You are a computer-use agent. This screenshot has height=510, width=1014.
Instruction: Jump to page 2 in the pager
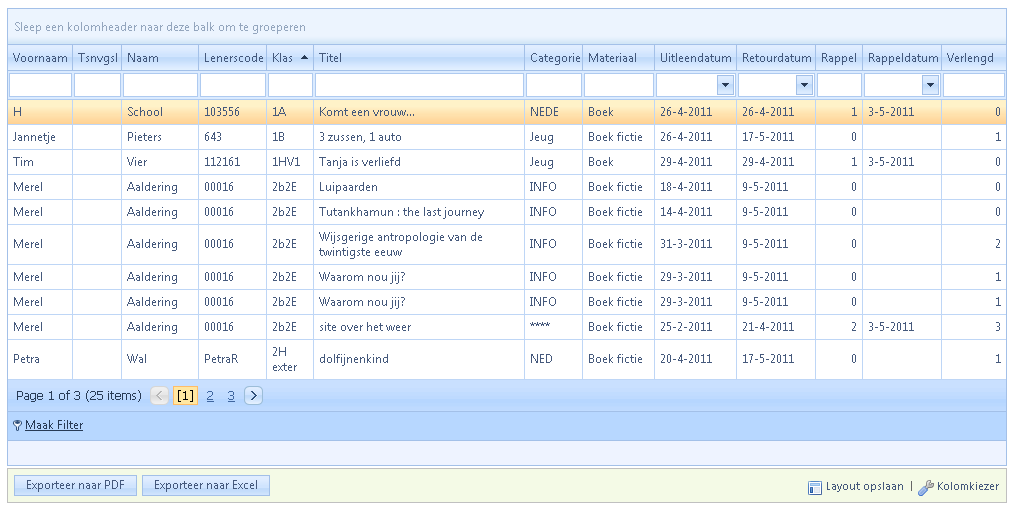pos(210,396)
